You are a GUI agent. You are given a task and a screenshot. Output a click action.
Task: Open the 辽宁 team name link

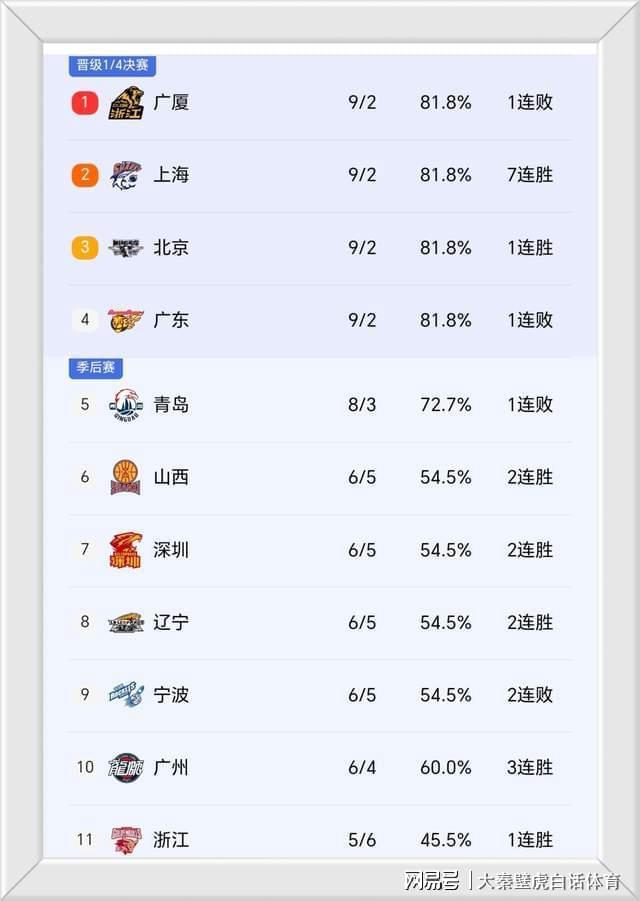point(171,622)
